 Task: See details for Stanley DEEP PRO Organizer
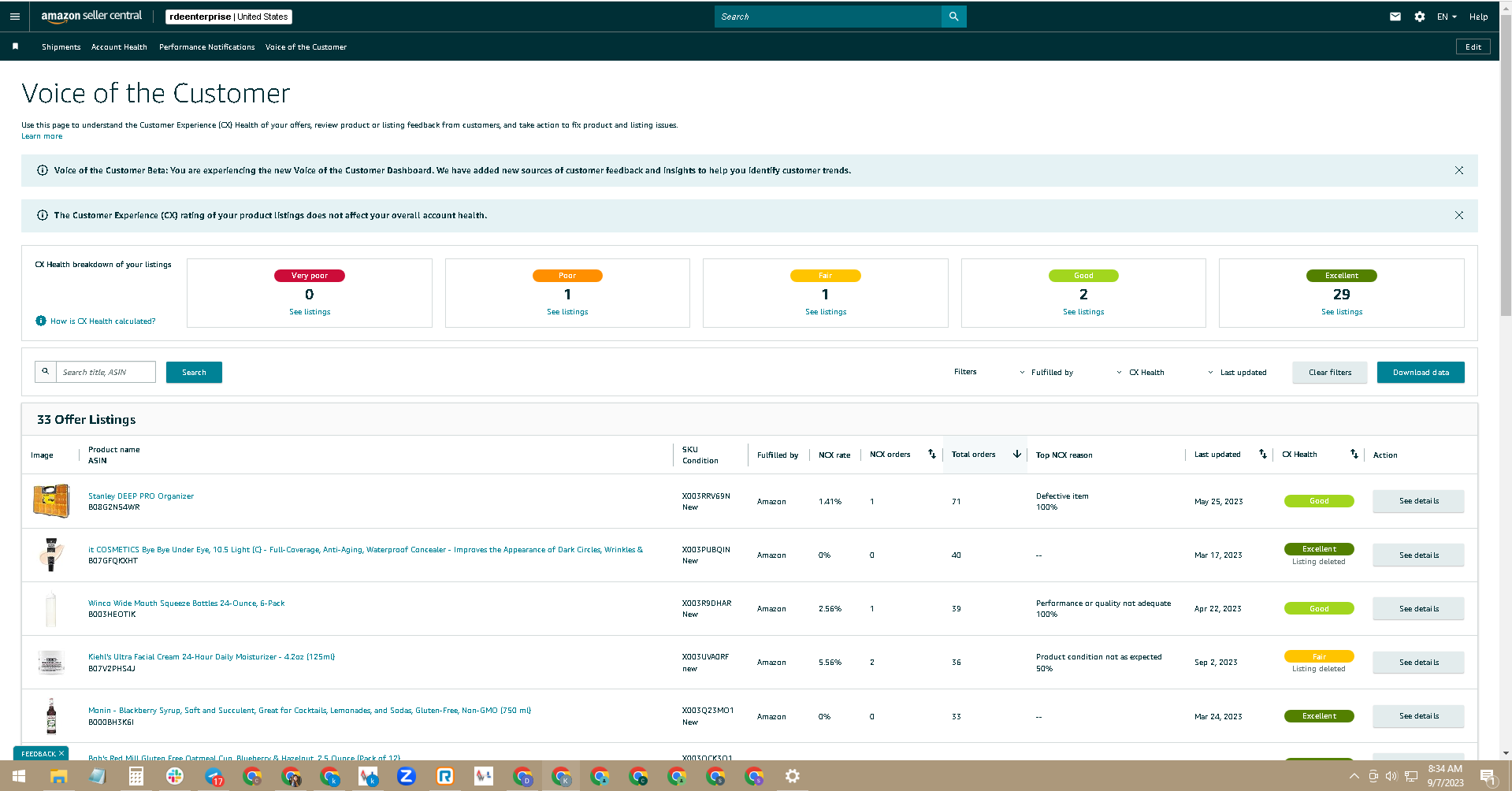pyautogui.click(x=1418, y=501)
